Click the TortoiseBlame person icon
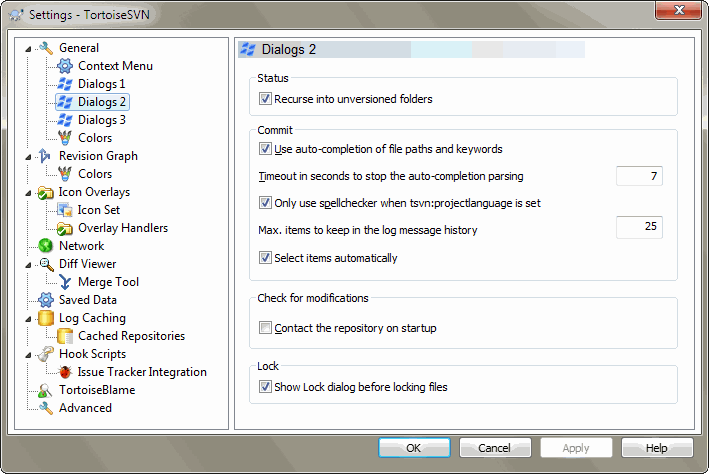 click(x=45, y=390)
